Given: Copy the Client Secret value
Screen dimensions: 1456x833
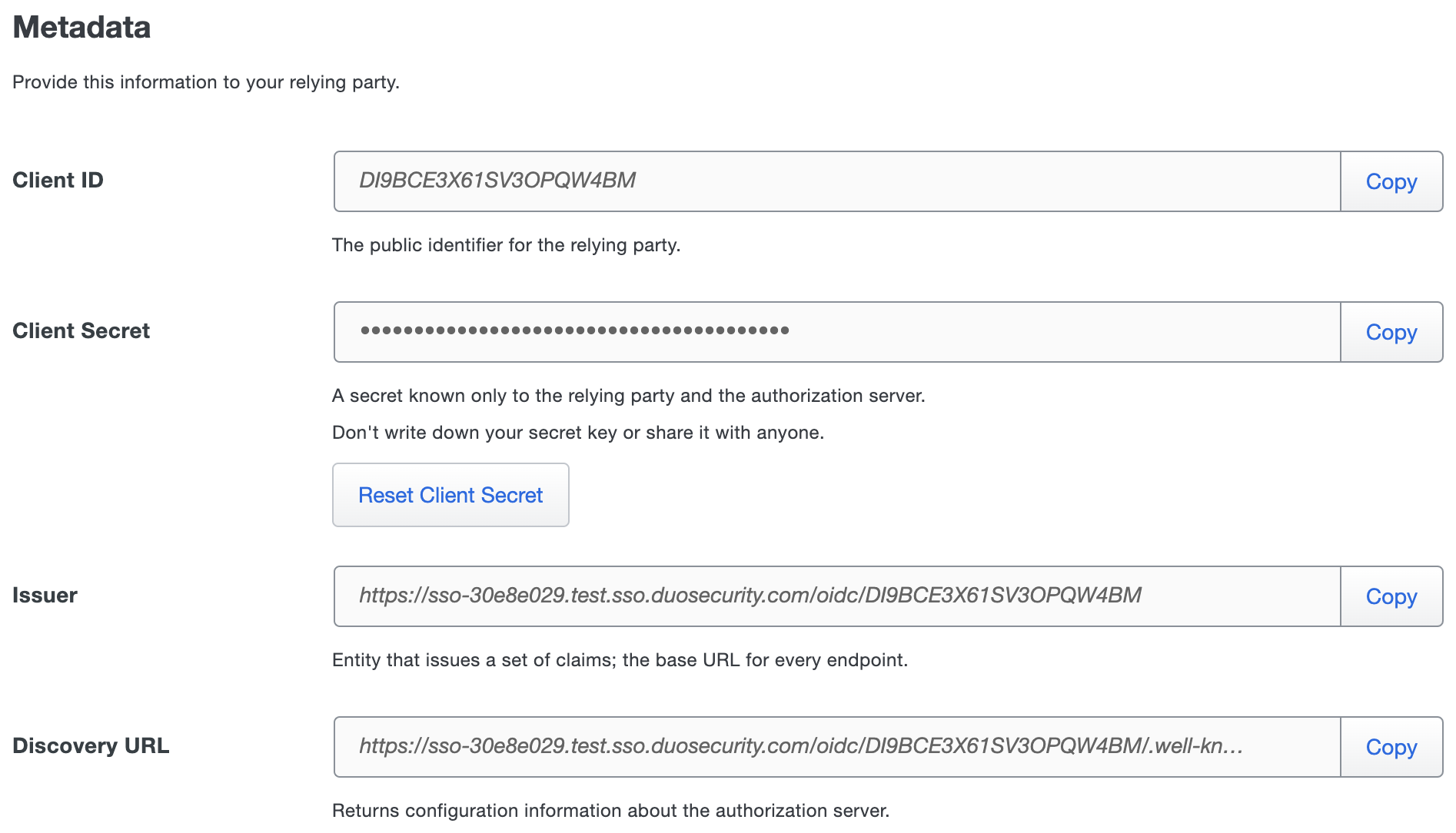Looking at the screenshot, I should tap(1390, 331).
